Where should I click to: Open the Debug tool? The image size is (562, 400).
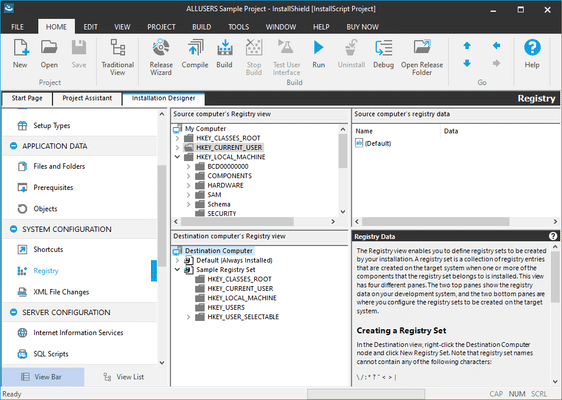pyautogui.click(x=383, y=54)
